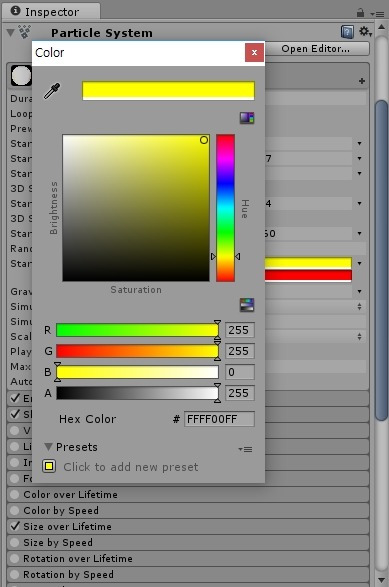Image resolution: width=389 pixels, height=587 pixels.
Task: Click the Color over Lifetime label
Action: [x=70, y=495]
